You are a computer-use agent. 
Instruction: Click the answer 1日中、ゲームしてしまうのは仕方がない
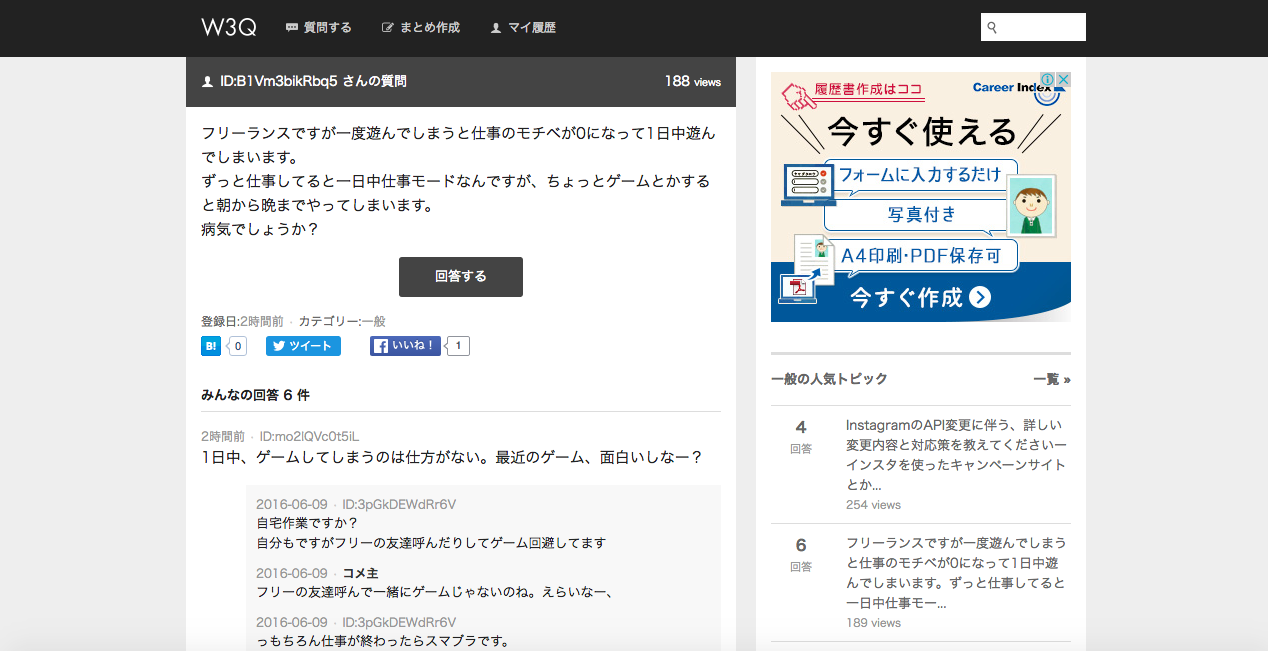pyautogui.click(x=452, y=458)
